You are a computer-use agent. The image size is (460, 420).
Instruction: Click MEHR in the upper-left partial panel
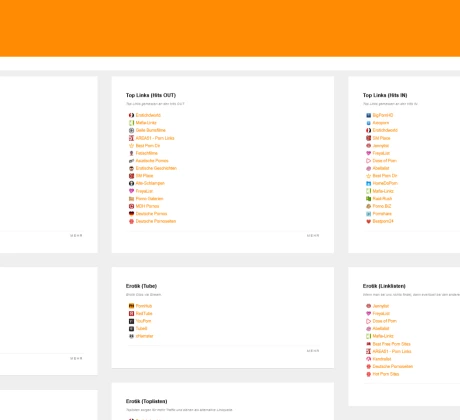pos(76,236)
